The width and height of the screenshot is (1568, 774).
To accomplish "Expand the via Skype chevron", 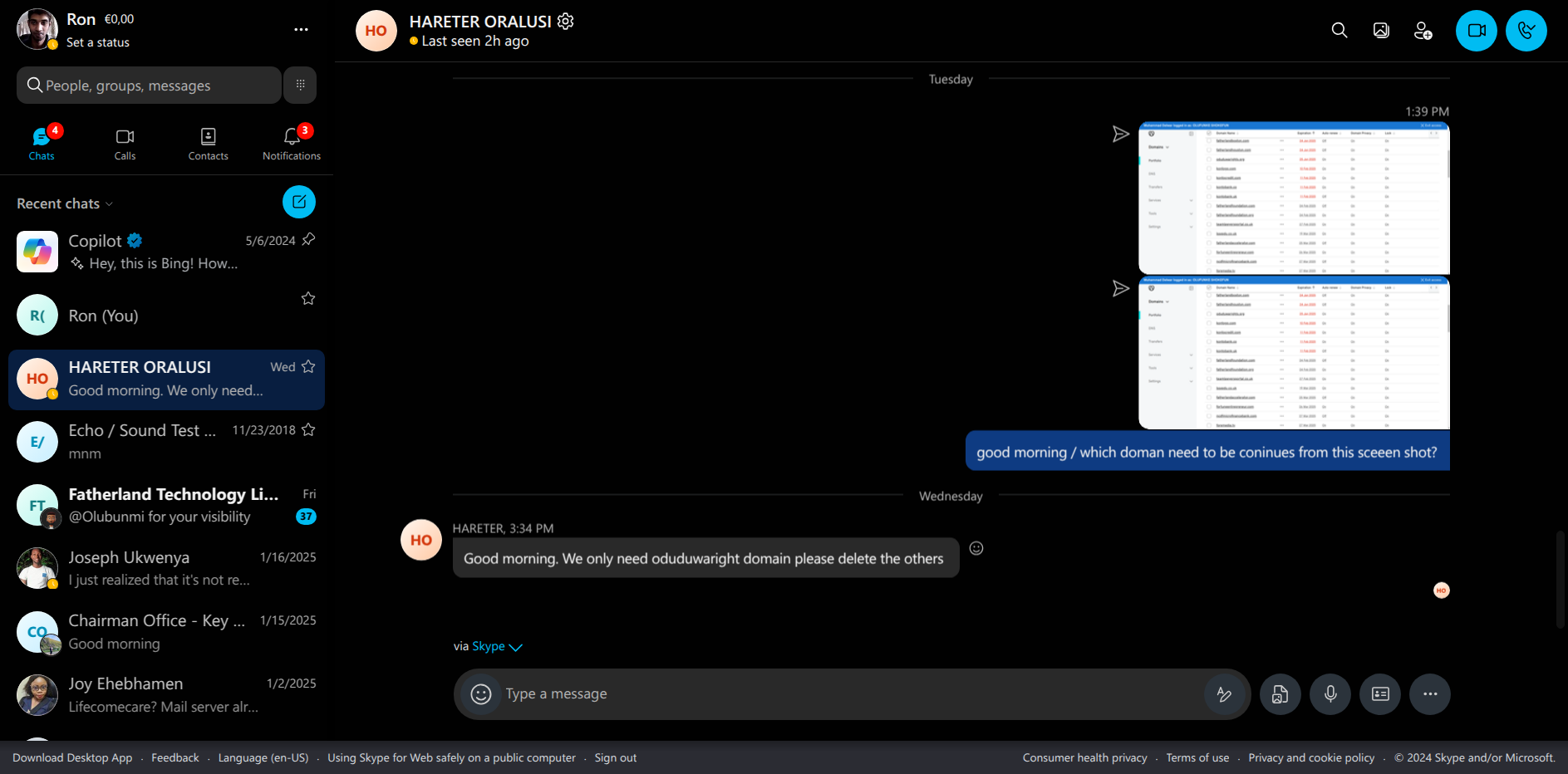I will (x=515, y=647).
